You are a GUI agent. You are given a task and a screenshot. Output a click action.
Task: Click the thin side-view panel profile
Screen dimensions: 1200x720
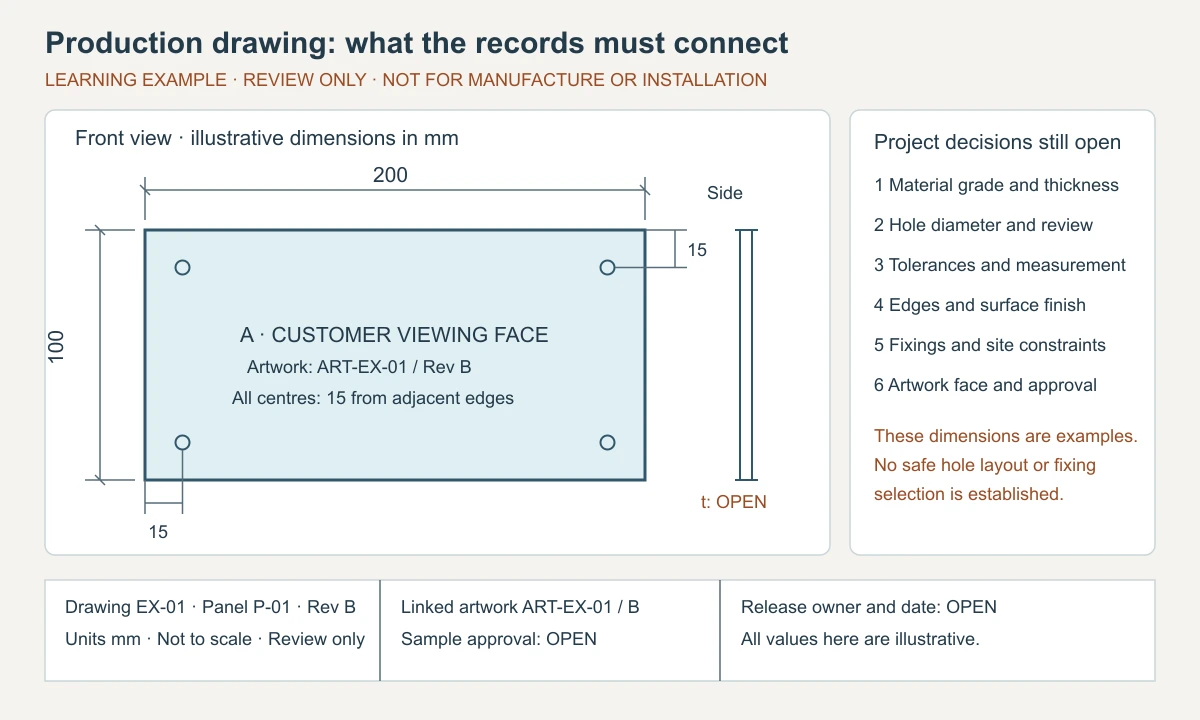[x=747, y=355]
